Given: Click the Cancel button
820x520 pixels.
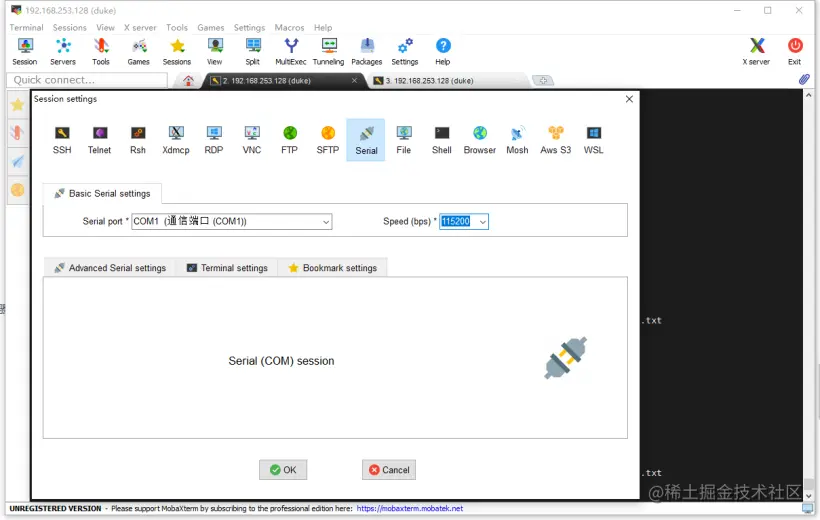Looking at the screenshot, I should tap(389, 470).
